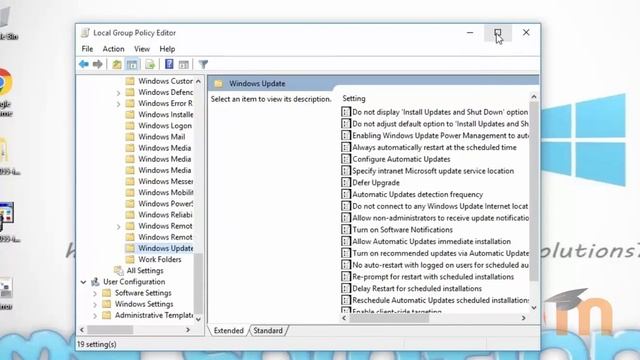Viewport: 640px width, 360px height.
Task: Minimize the Local Group Policy Editor window
Action: click(x=470, y=33)
